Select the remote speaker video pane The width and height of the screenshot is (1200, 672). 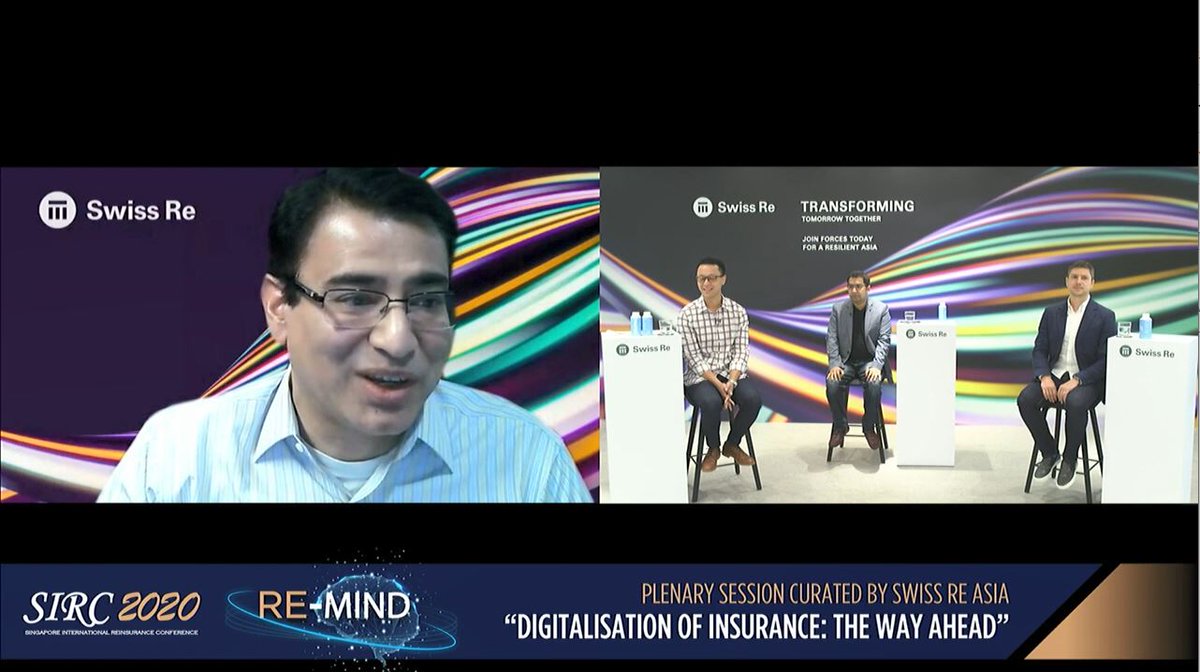[x=300, y=335]
